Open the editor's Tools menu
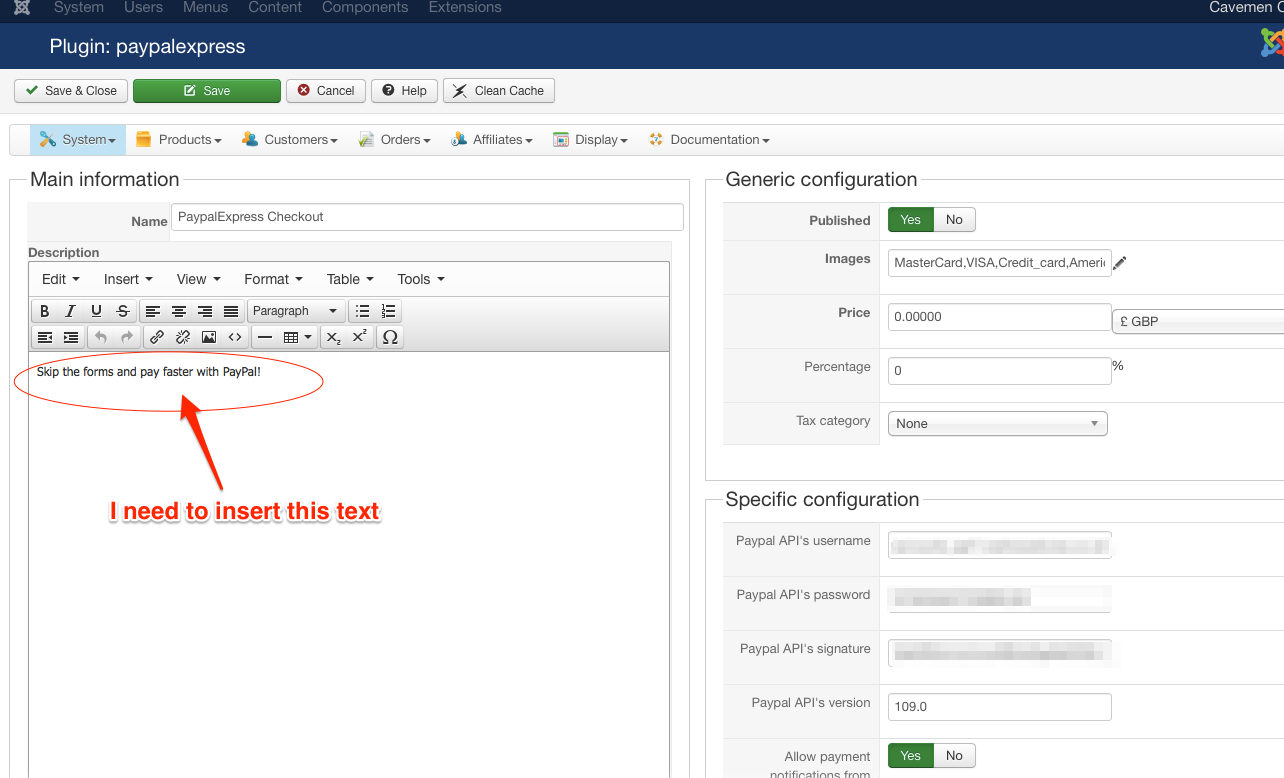 click(x=421, y=279)
